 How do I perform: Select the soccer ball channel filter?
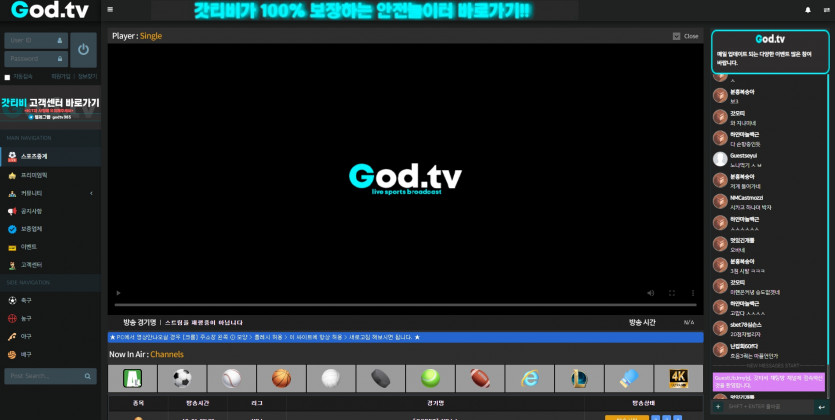182,378
